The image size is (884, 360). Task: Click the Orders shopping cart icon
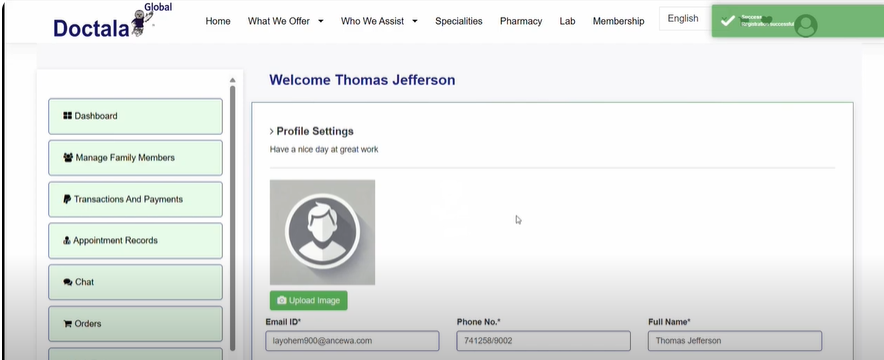[68, 324]
